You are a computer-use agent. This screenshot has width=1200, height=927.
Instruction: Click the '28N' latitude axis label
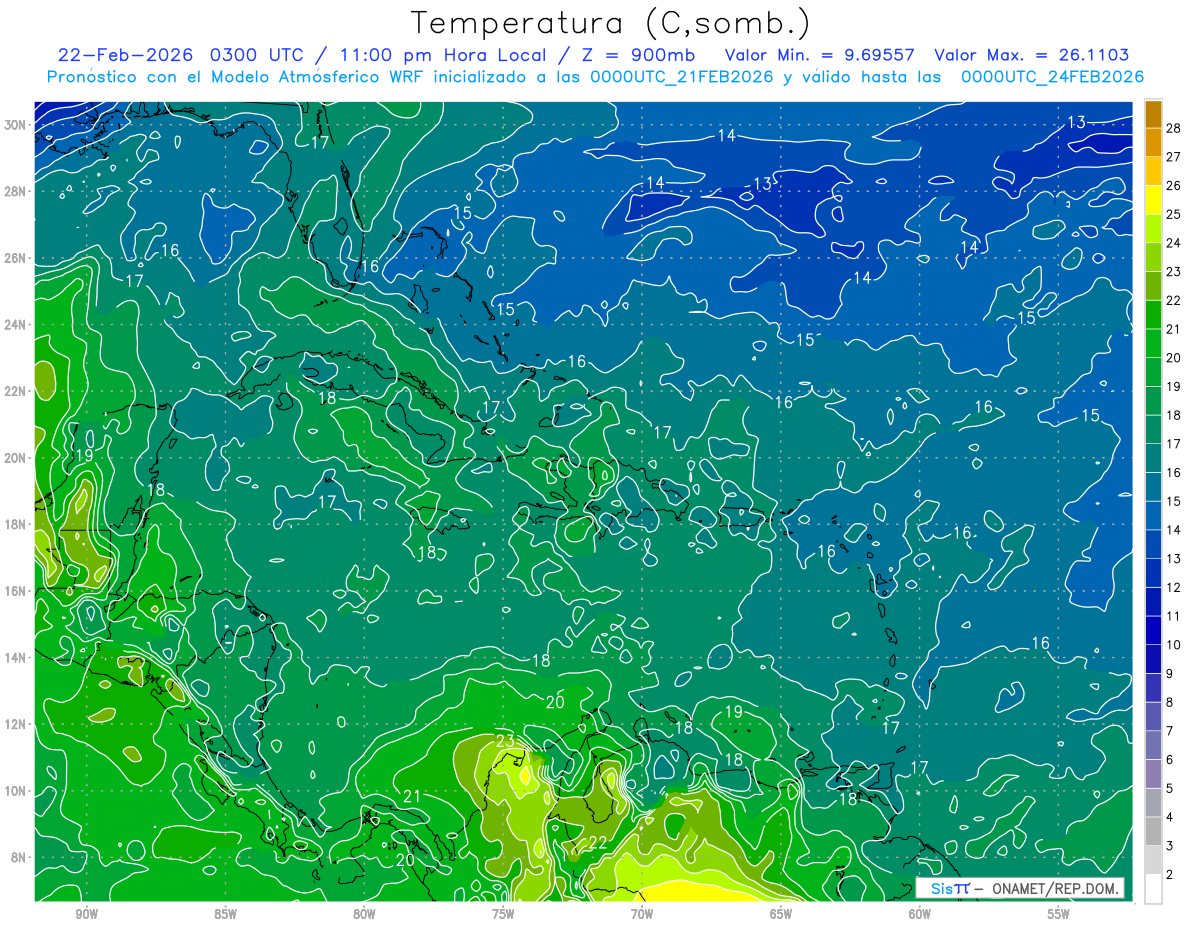[x=15, y=191]
